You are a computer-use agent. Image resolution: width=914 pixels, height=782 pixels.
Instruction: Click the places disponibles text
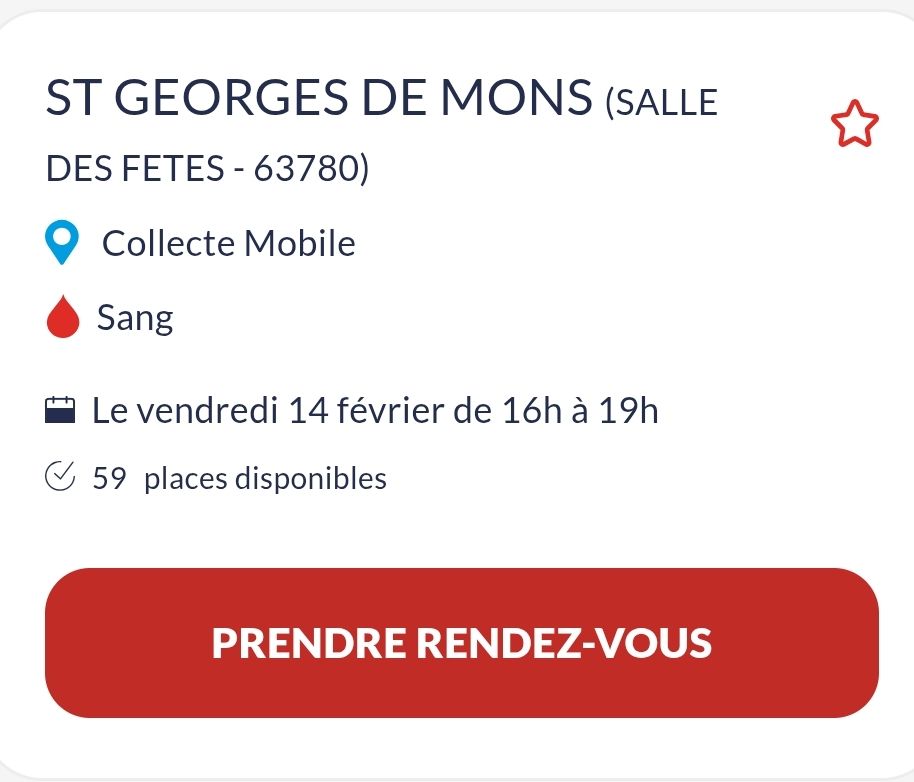pyautogui.click(x=265, y=478)
